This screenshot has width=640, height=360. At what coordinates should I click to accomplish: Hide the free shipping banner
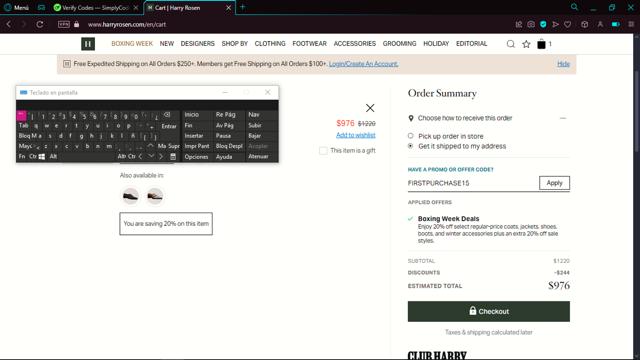click(563, 64)
